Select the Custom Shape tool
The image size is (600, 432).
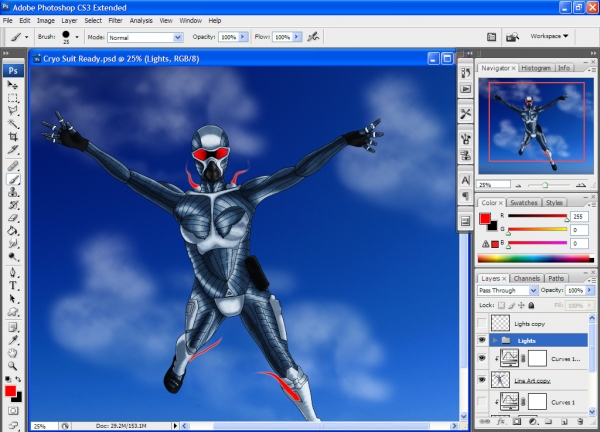tap(13, 311)
